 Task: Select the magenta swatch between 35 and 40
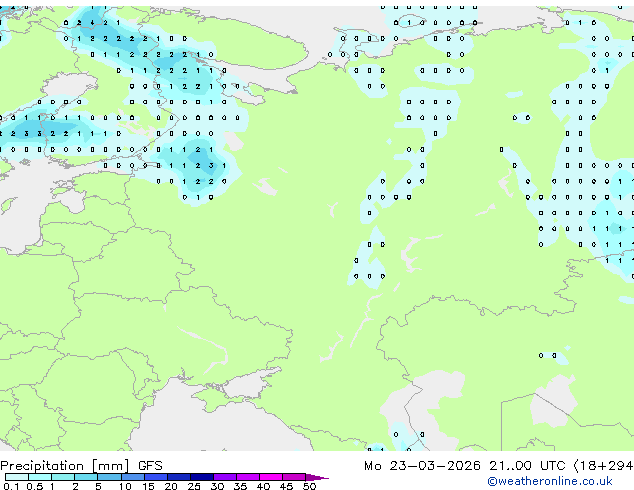(x=248, y=477)
